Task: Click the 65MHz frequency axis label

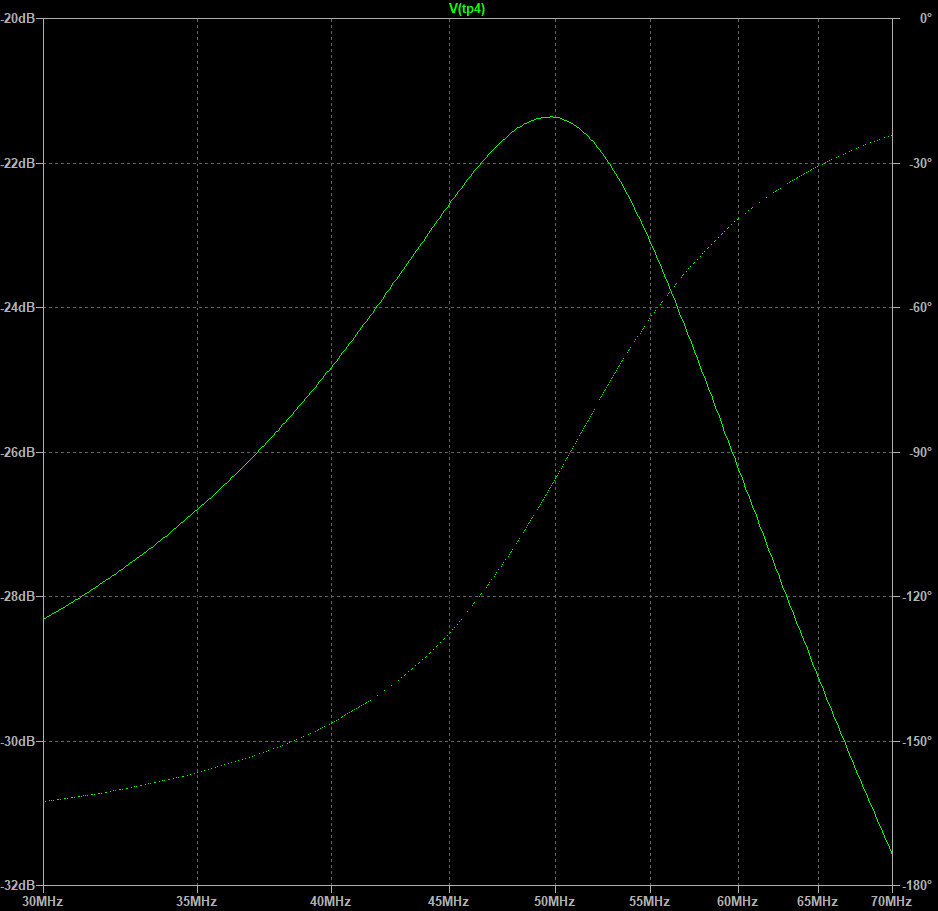Action: [818, 901]
